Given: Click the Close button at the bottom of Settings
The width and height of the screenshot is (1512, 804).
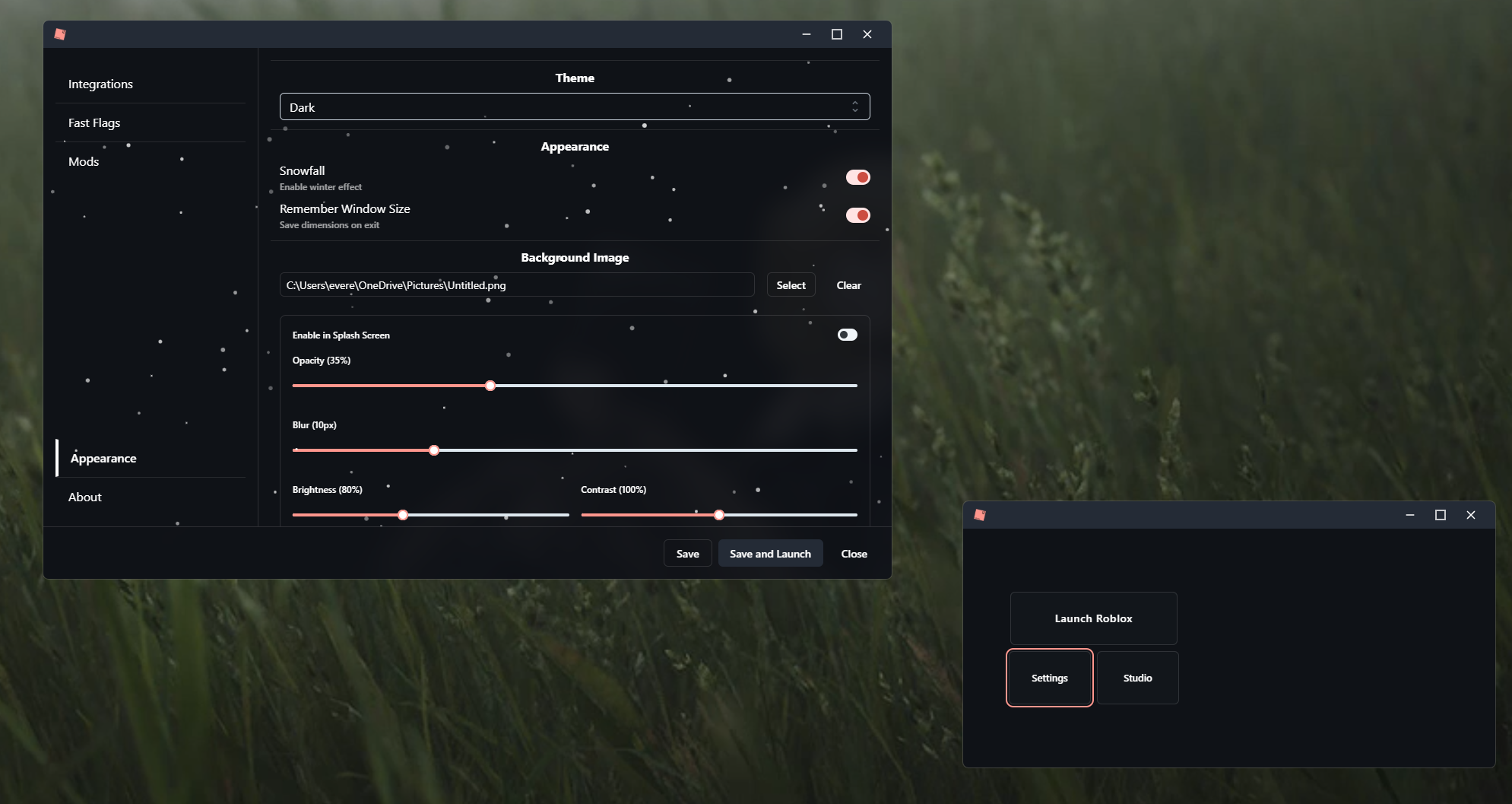Looking at the screenshot, I should pyautogui.click(x=854, y=554).
